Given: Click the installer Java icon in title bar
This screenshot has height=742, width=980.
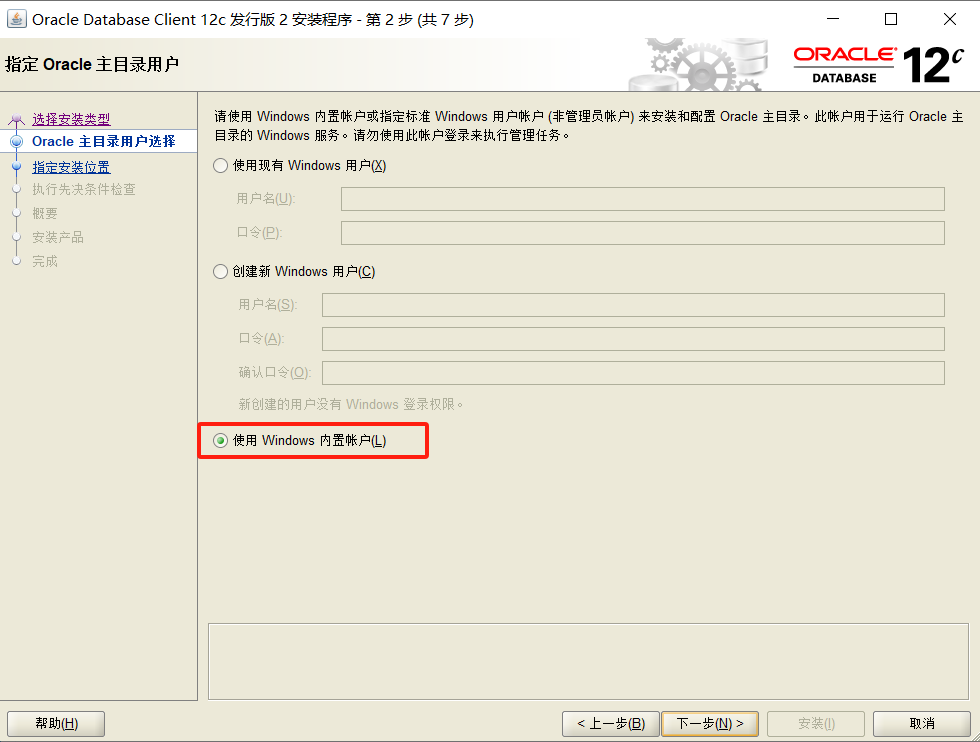Looking at the screenshot, I should tap(16, 19).
